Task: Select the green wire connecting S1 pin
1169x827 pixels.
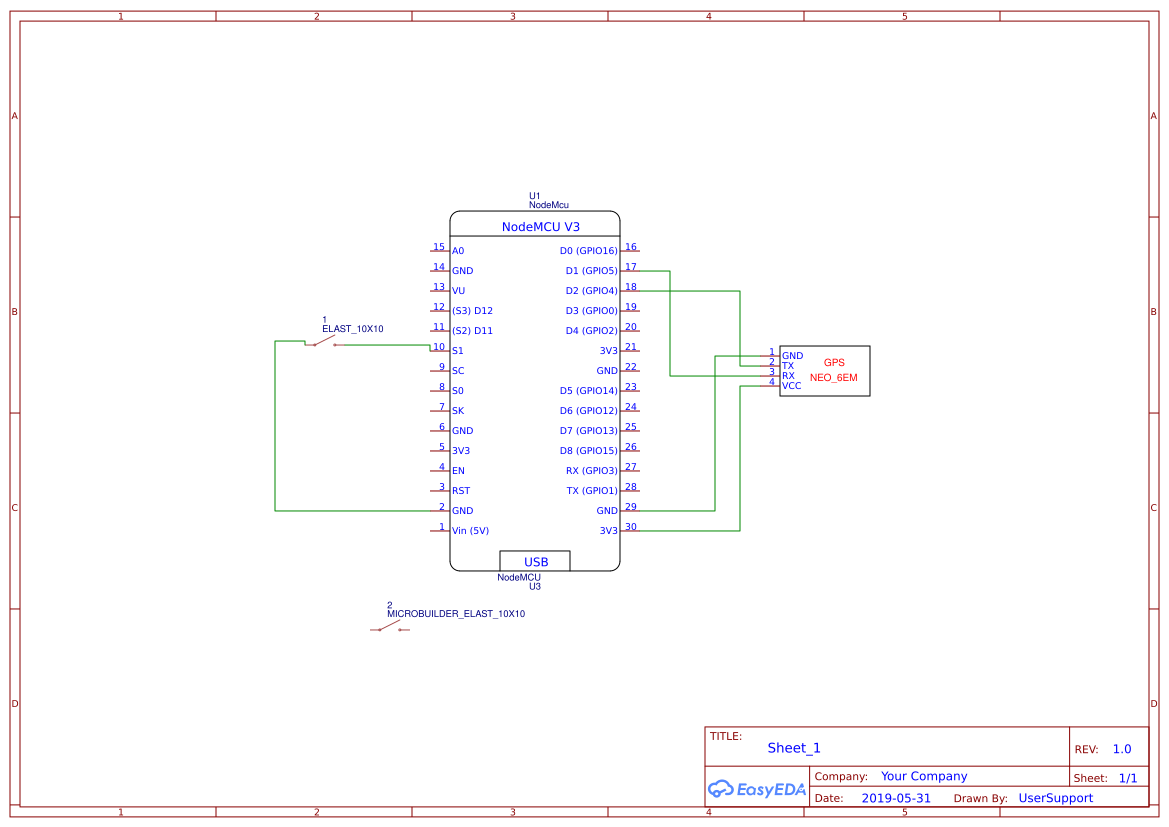Action: pyautogui.click(x=390, y=346)
